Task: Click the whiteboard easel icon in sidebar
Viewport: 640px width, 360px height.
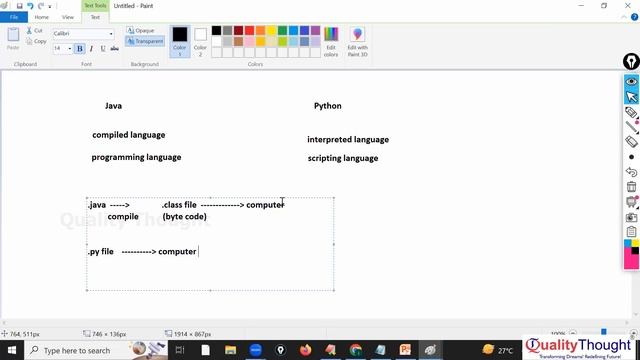Action: pos(631,202)
